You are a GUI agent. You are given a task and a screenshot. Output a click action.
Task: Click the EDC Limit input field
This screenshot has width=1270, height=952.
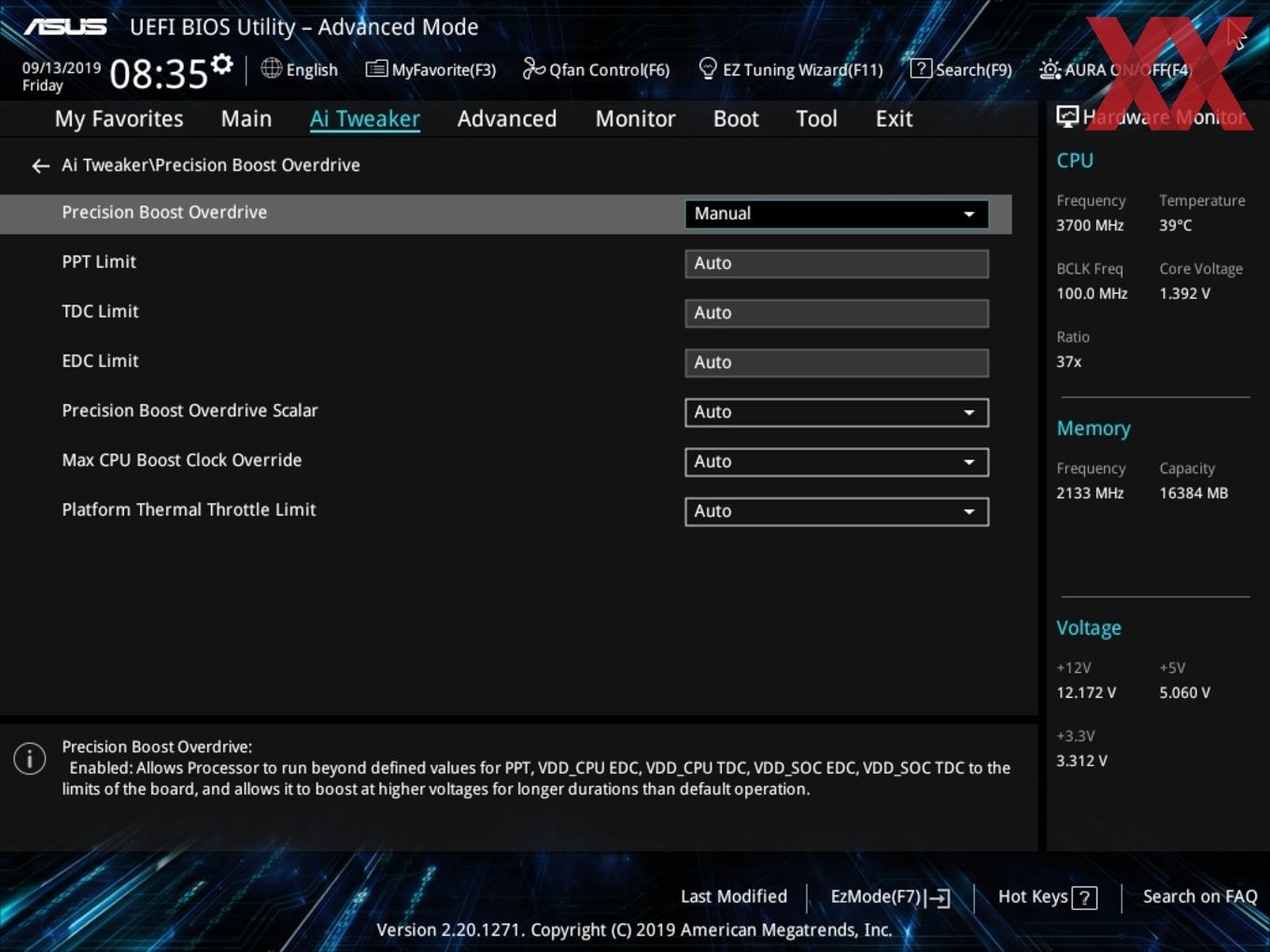tap(837, 362)
